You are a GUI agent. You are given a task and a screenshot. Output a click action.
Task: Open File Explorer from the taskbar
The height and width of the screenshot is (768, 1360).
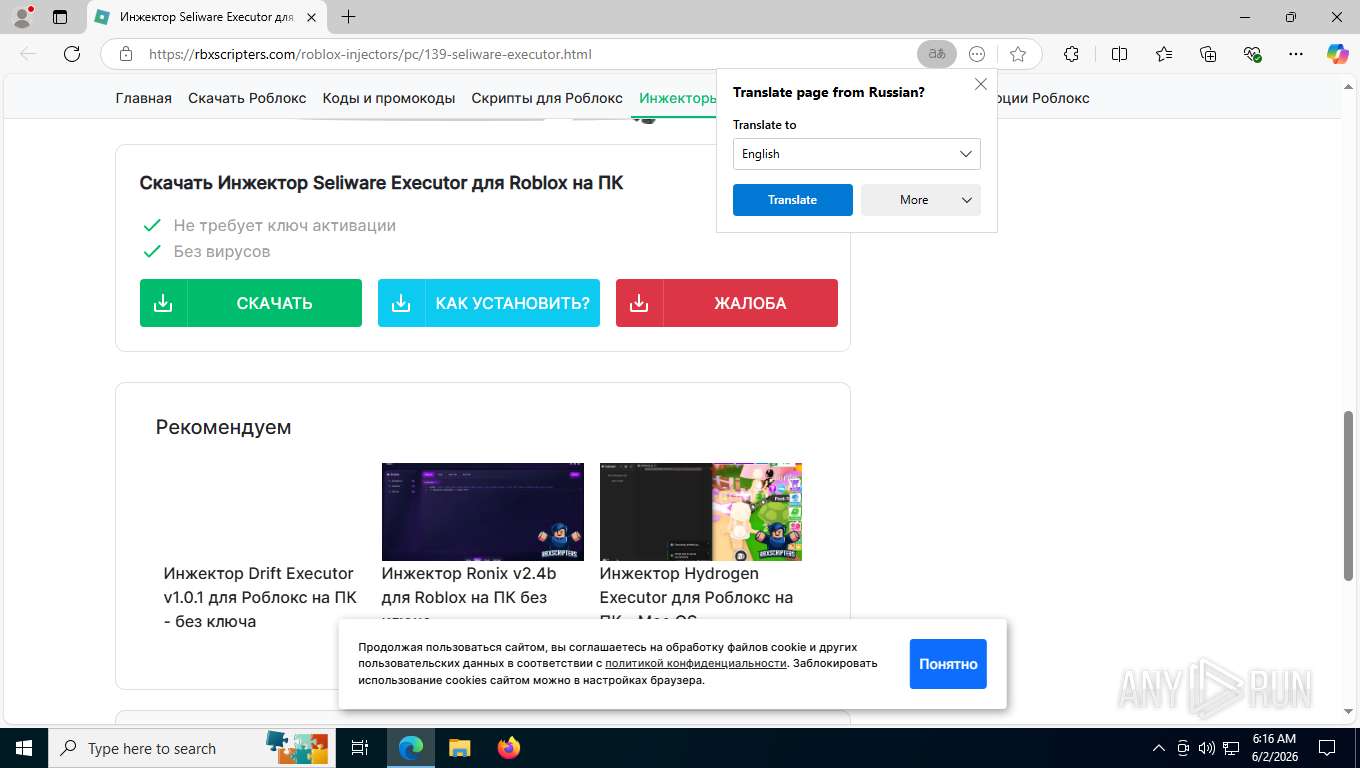click(x=459, y=748)
